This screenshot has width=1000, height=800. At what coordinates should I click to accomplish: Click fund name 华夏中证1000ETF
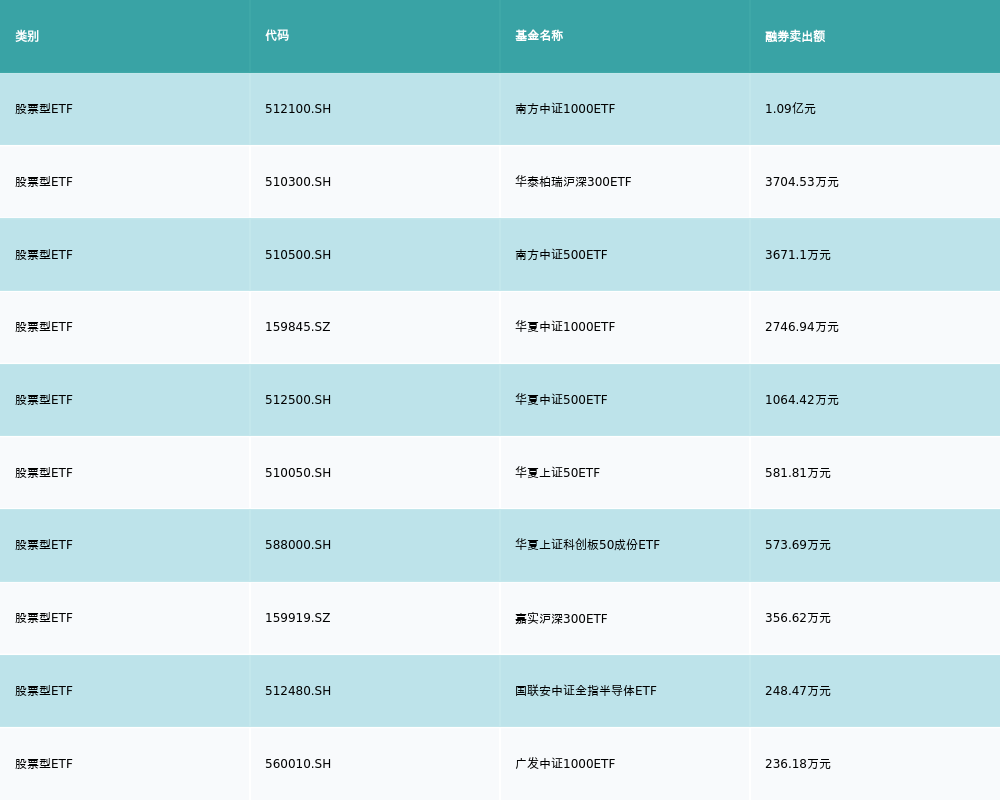[565, 327]
